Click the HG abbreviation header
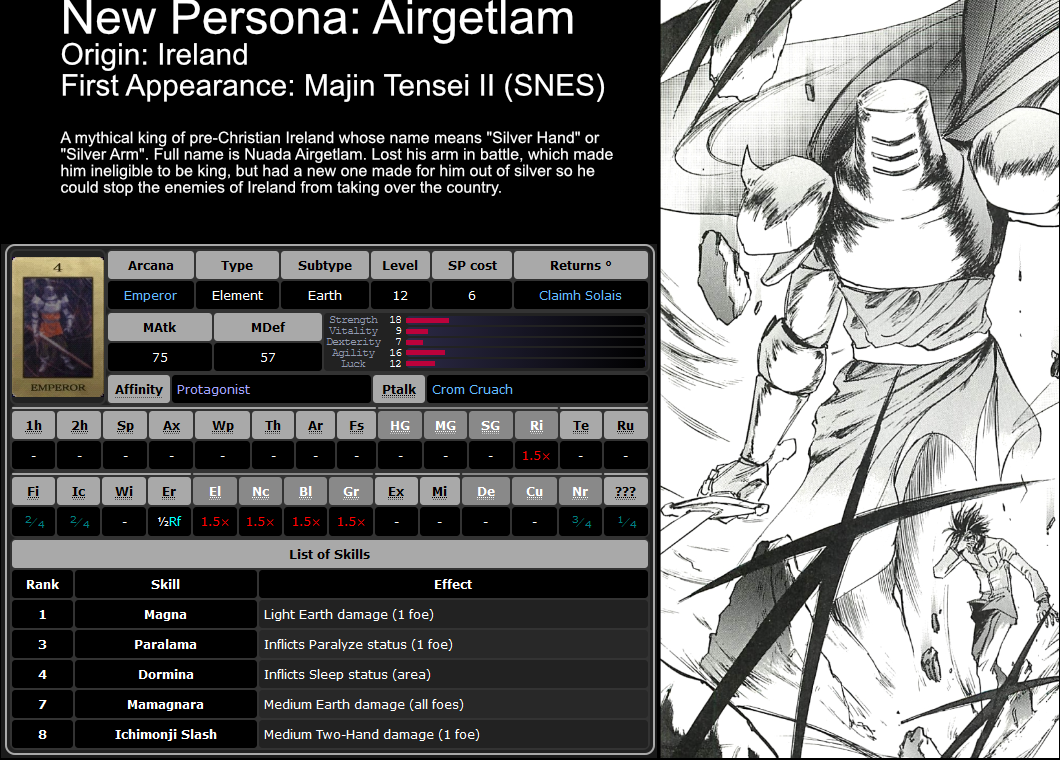 coord(400,426)
